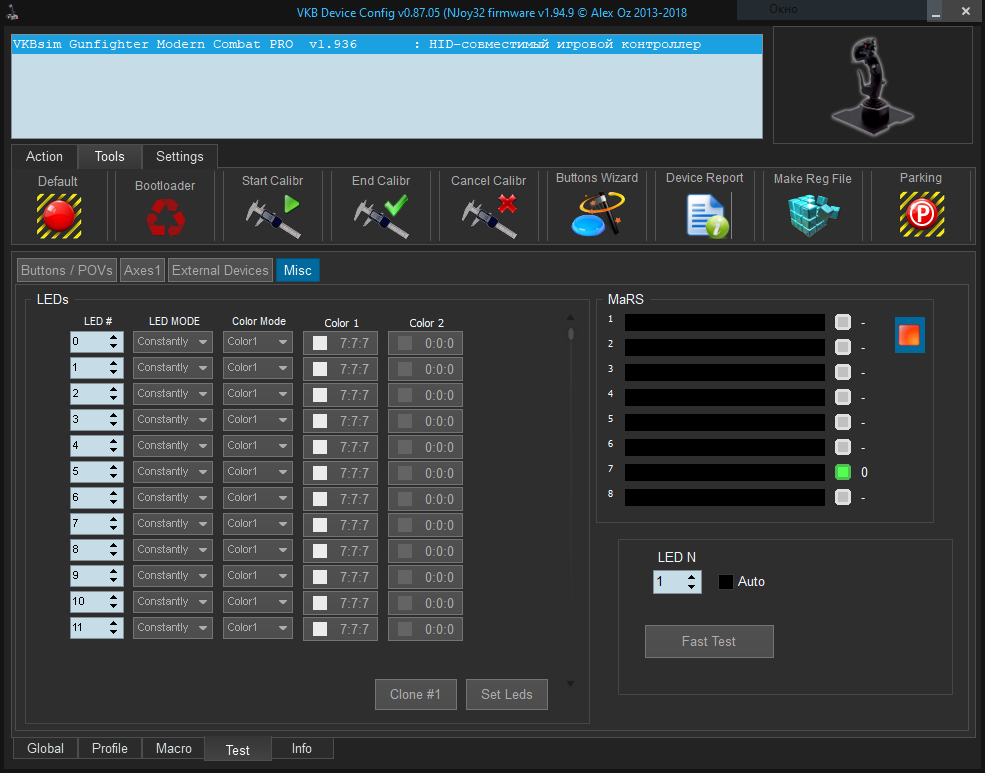
Task: Switch to the Profile bottom tab
Action: click(109, 749)
